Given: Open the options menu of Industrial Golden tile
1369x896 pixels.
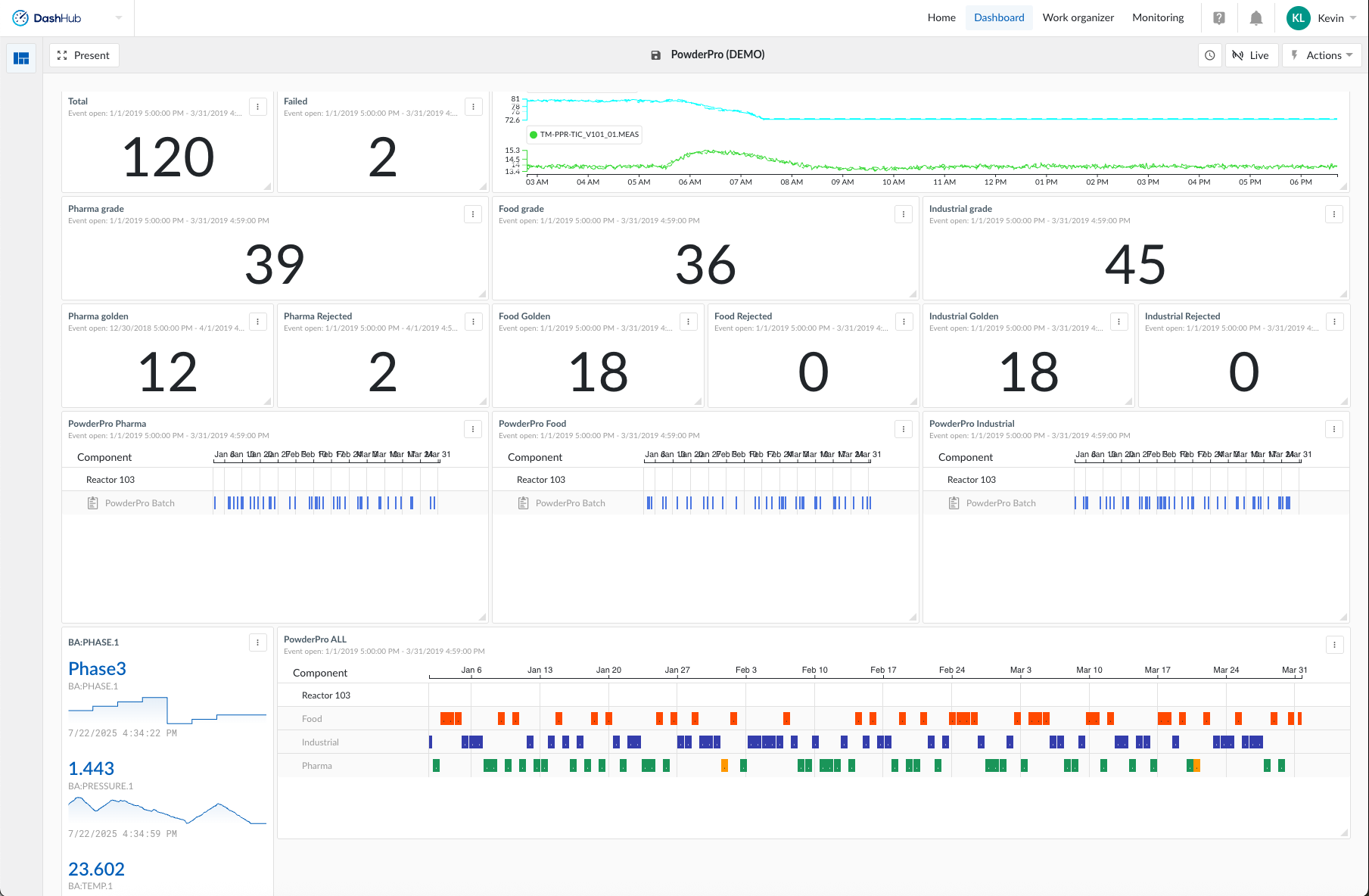Looking at the screenshot, I should tap(1119, 322).
